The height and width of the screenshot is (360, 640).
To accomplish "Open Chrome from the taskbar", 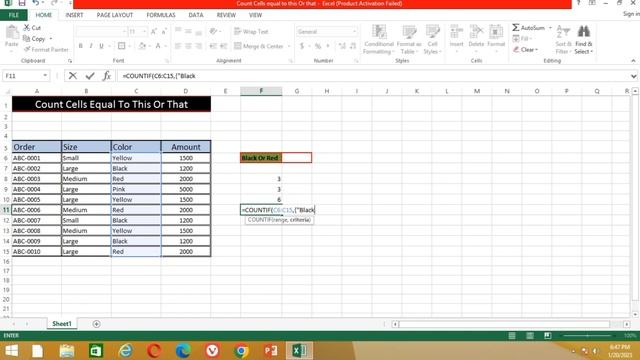I will click(241, 351).
